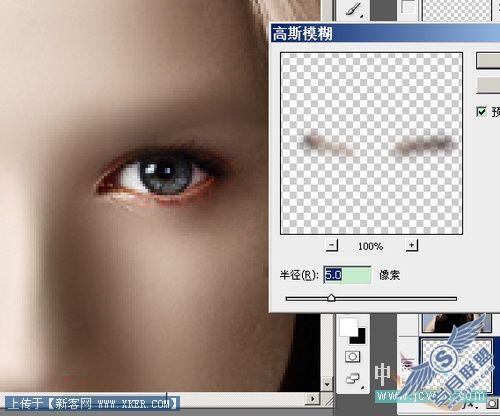500x416 pixels.
Task: Click the top dialog button (OK)
Action: coord(488,61)
